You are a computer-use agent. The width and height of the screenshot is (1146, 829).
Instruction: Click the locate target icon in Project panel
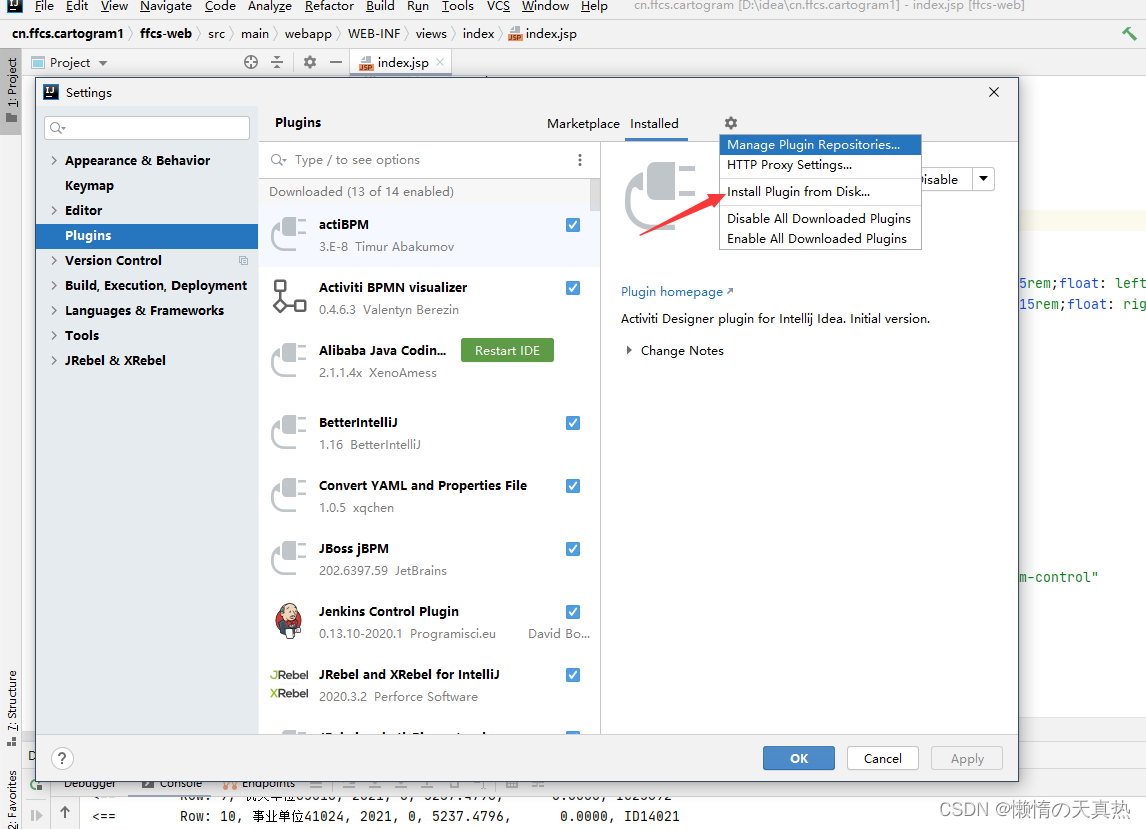(251, 62)
